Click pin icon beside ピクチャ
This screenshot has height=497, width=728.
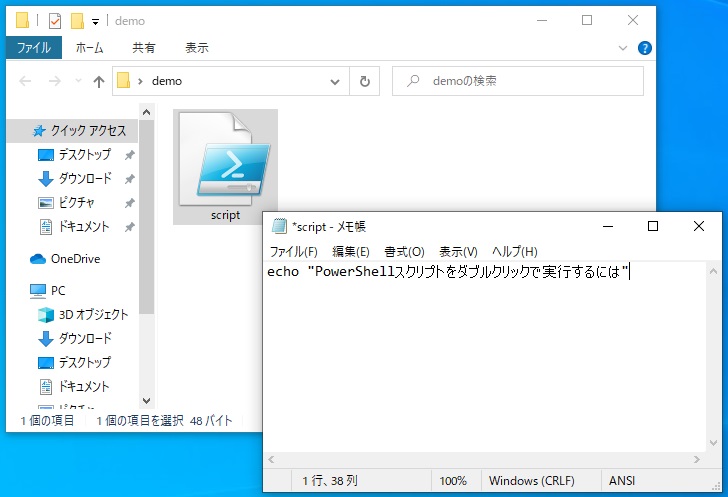pyautogui.click(x=130, y=203)
